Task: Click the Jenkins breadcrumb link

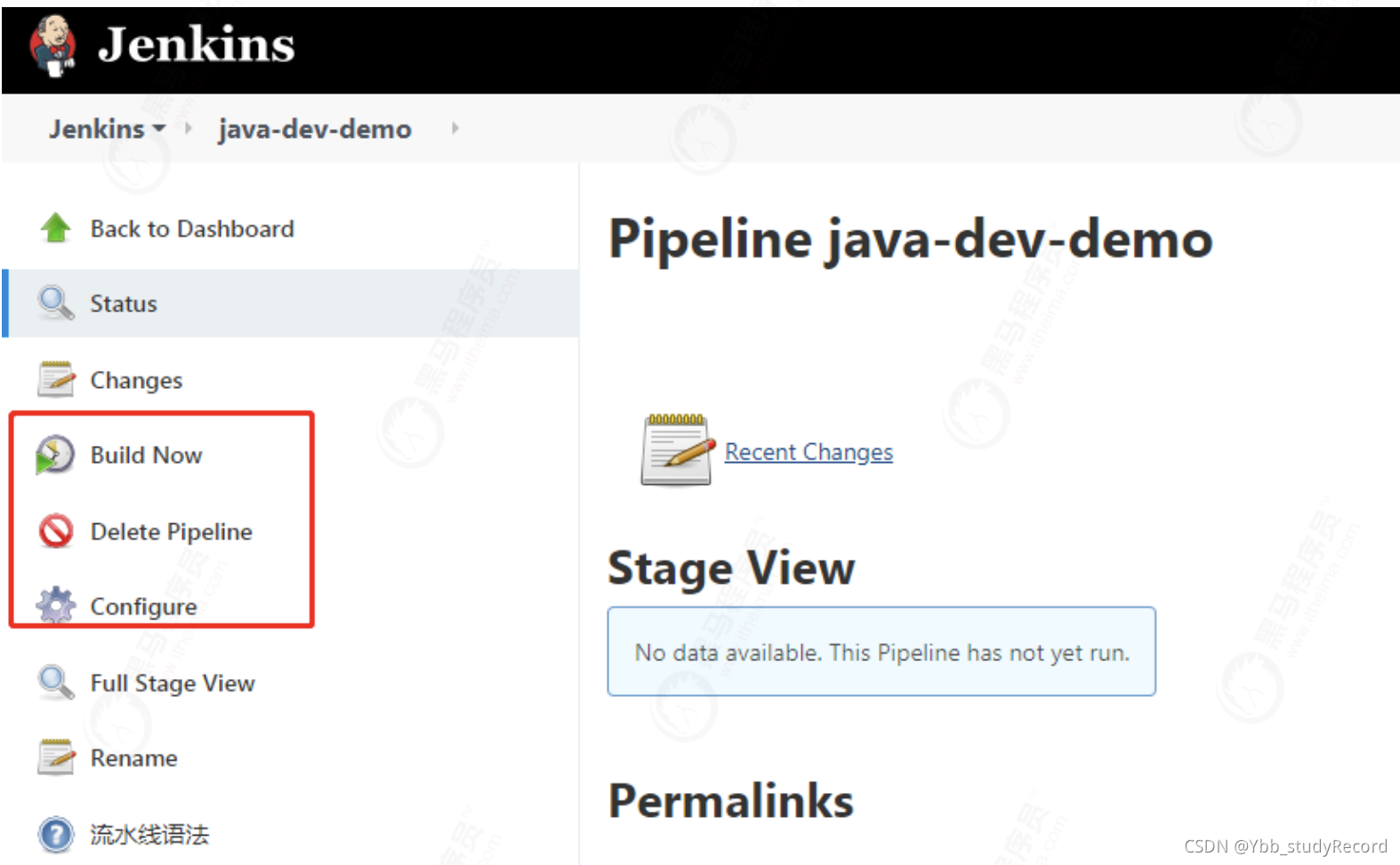Action: pyautogui.click(x=96, y=129)
